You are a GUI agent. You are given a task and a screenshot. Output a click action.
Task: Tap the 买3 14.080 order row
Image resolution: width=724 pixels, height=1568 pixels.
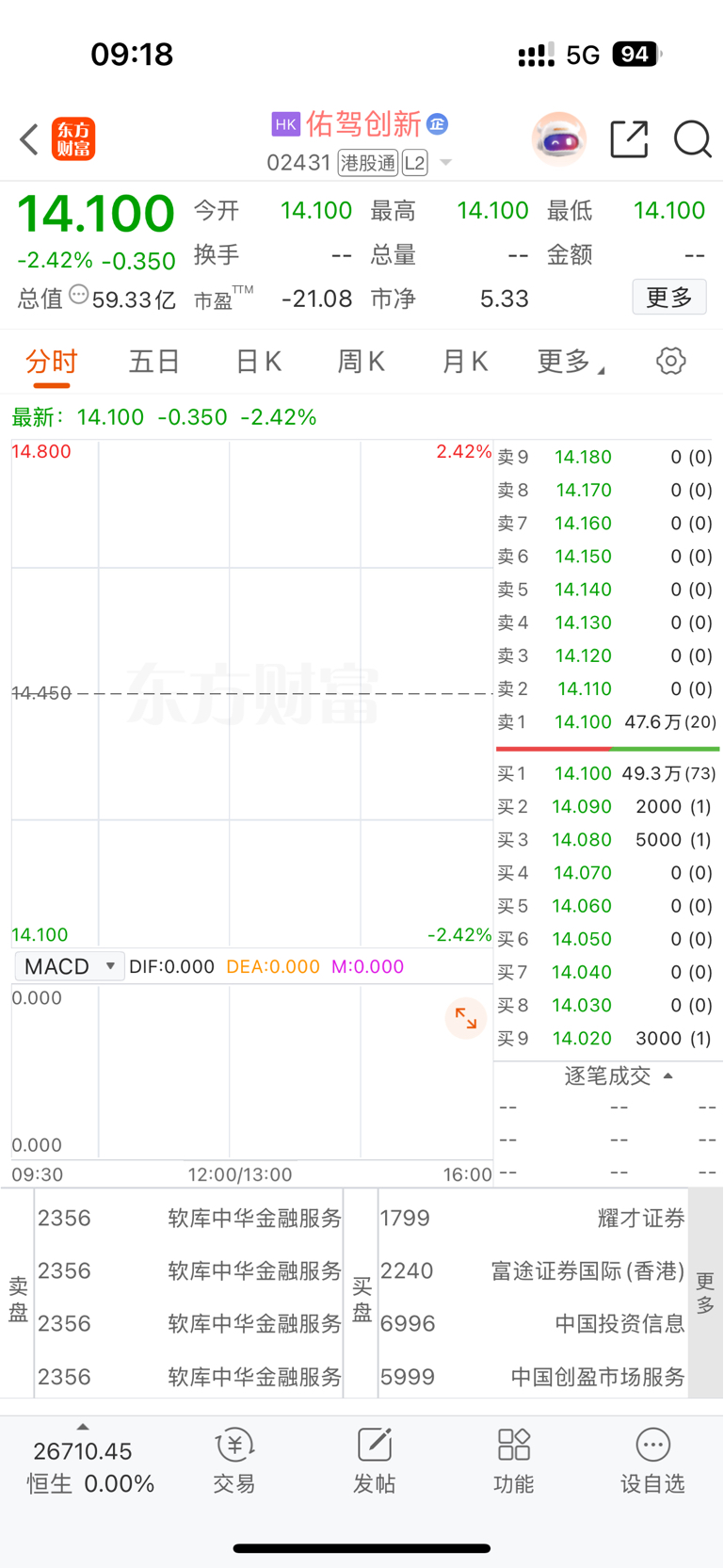click(x=607, y=839)
